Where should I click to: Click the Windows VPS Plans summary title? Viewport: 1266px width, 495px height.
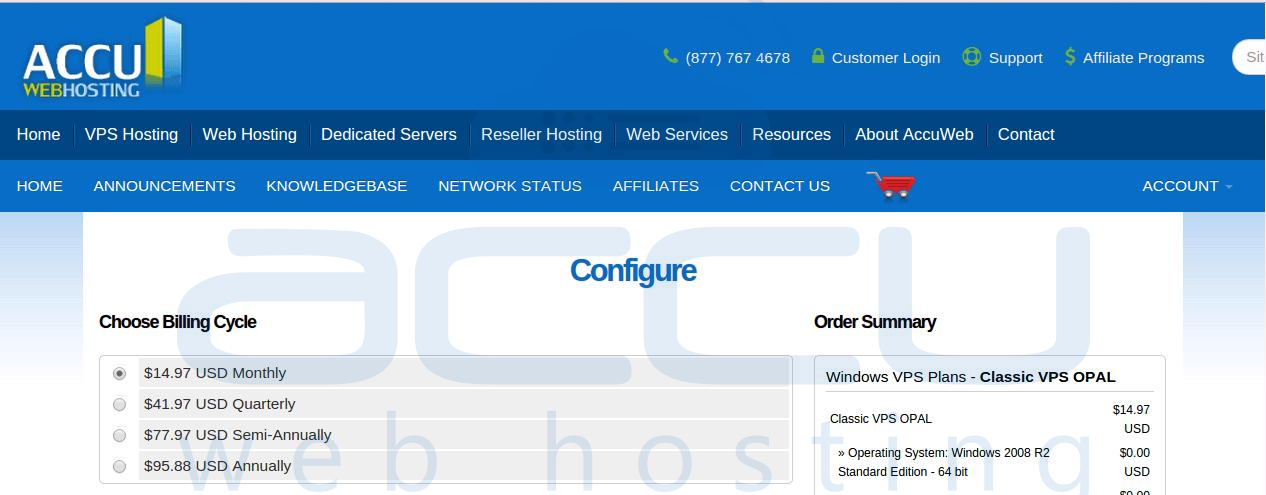(x=971, y=377)
